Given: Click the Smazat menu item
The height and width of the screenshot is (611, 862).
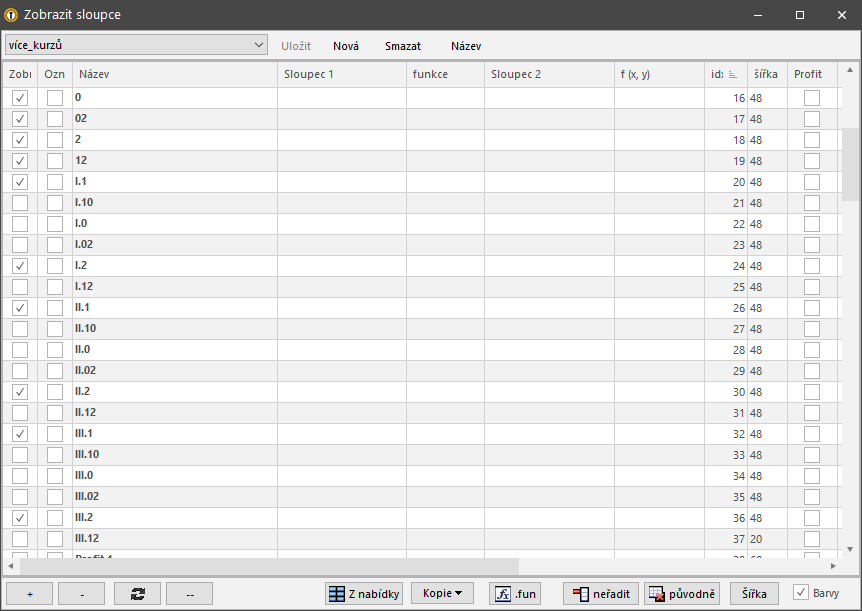Looking at the screenshot, I should click(x=403, y=46).
